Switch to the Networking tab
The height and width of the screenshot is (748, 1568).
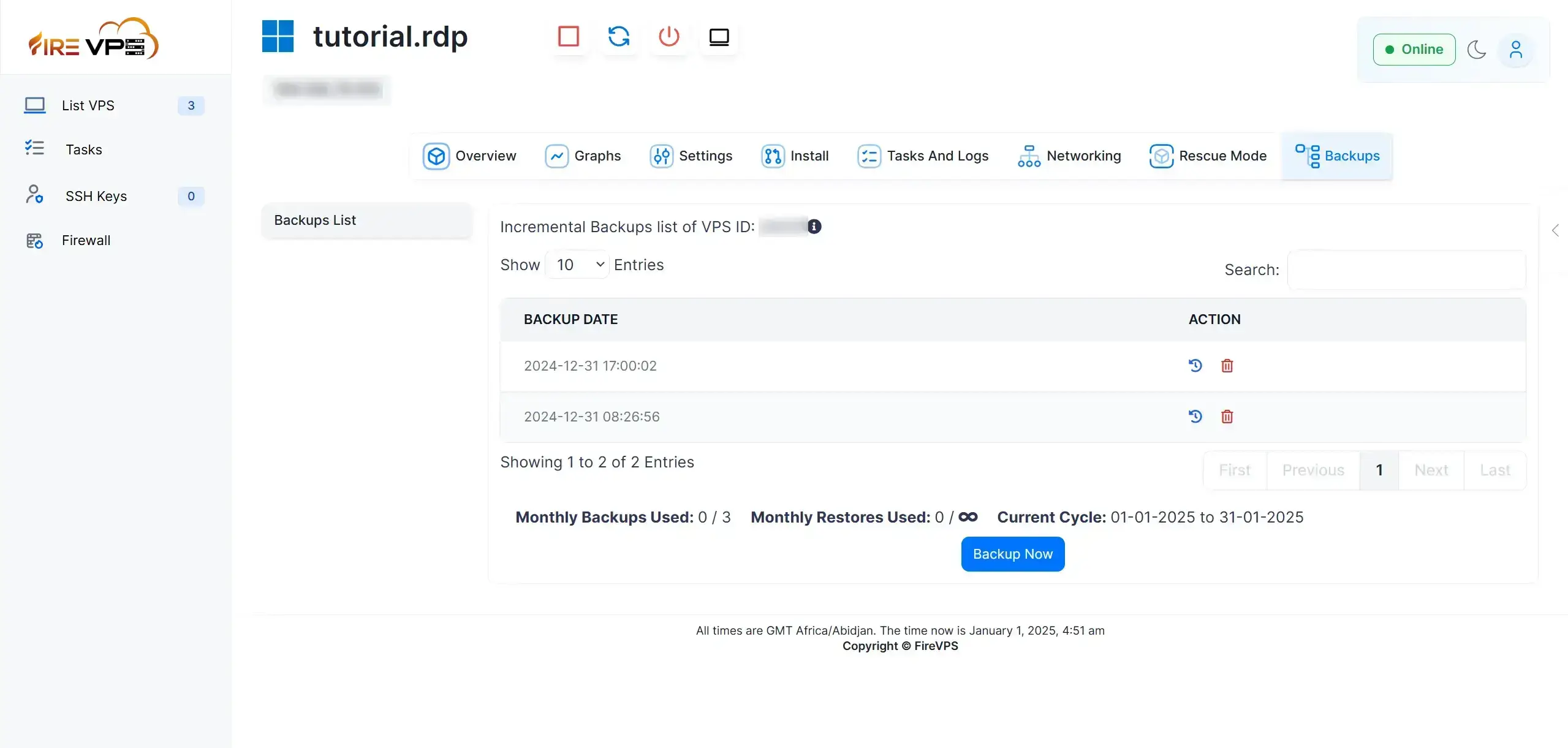pyautogui.click(x=1069, y=156)
